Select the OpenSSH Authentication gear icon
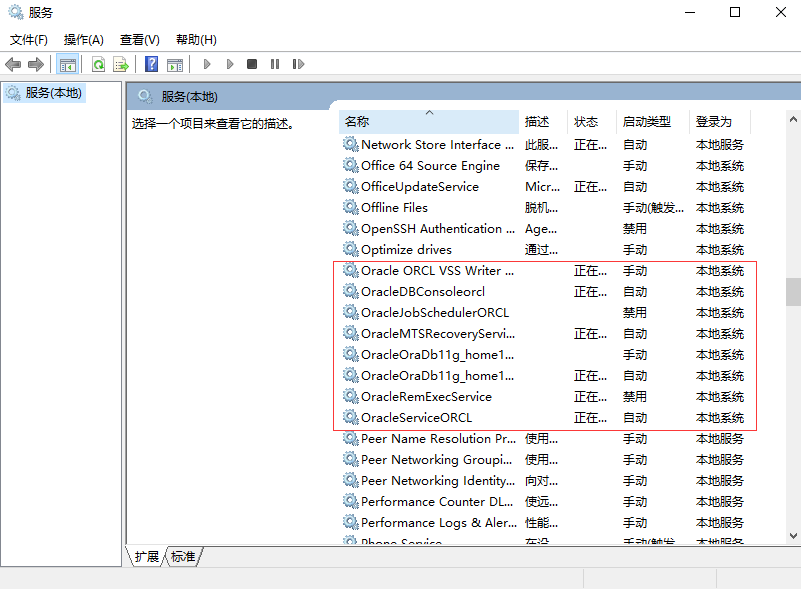 coord(350,228)
